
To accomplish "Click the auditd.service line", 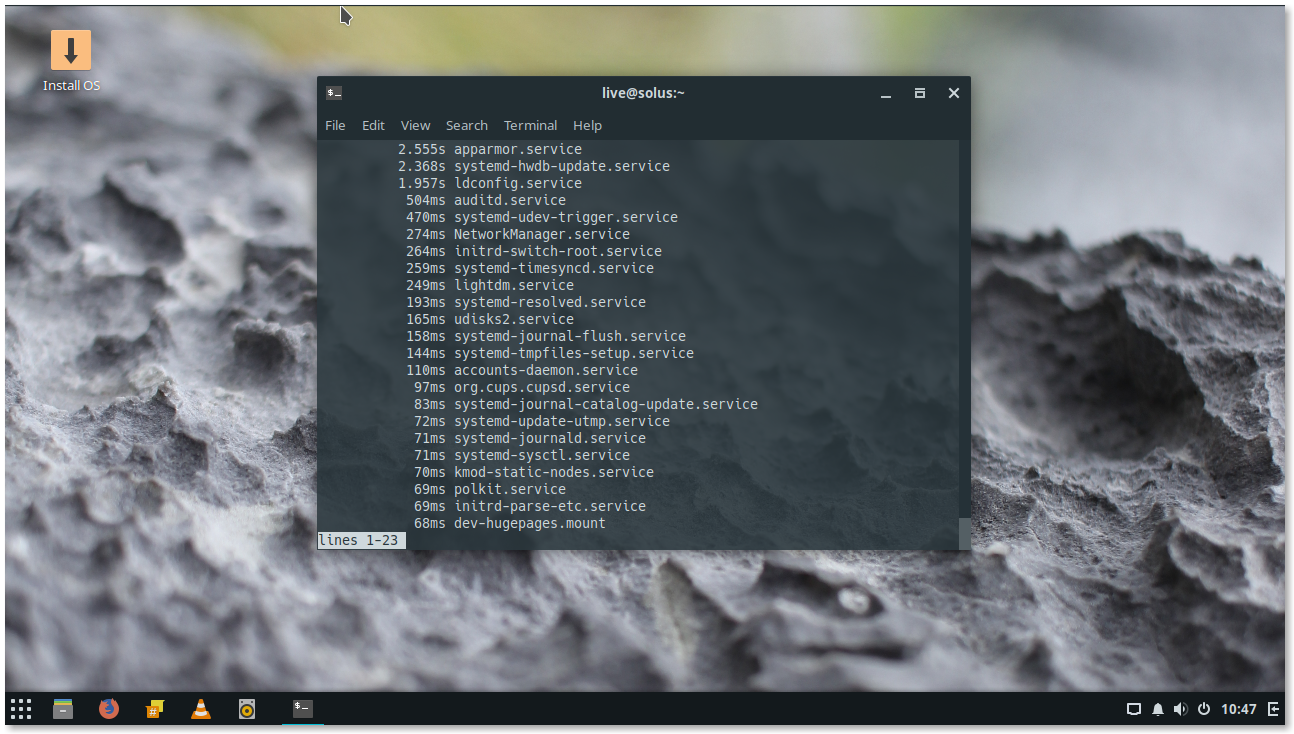I will [x=486, y=200].
